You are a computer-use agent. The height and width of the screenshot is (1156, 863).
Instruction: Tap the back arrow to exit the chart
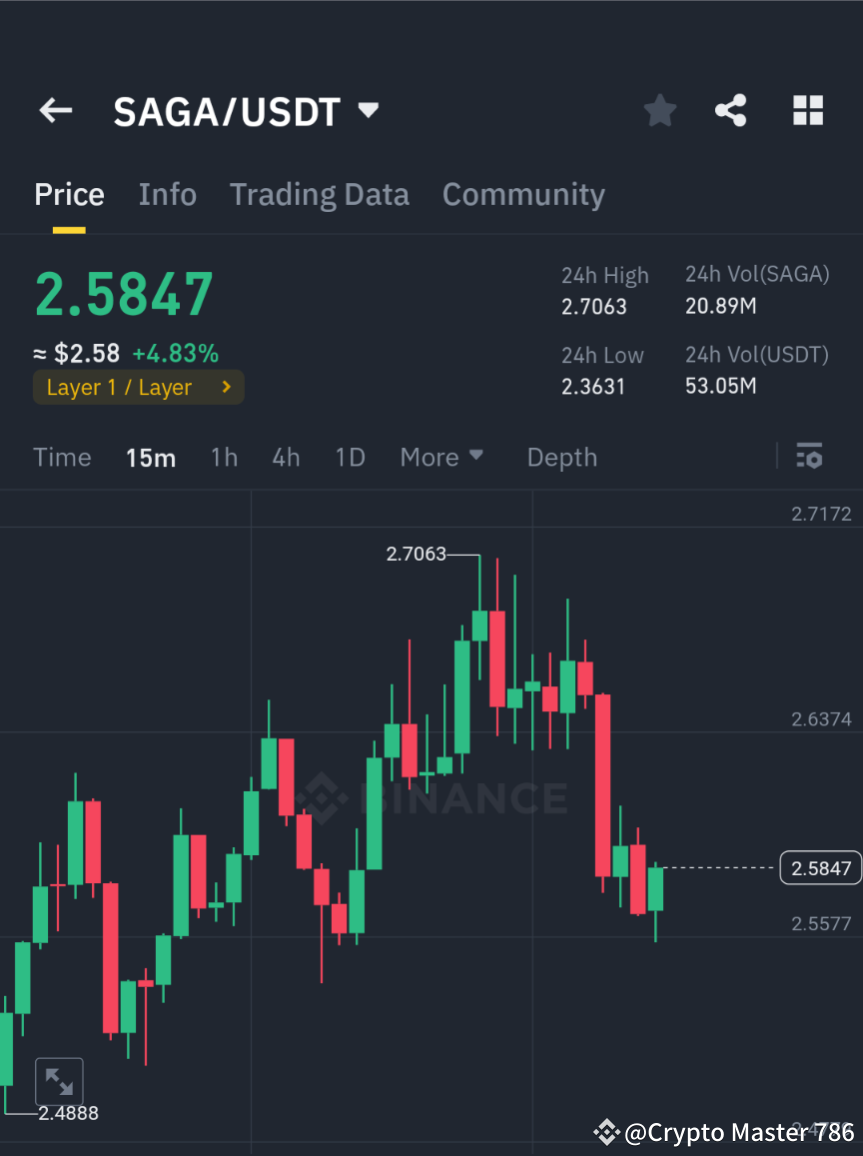pos(55,110)
